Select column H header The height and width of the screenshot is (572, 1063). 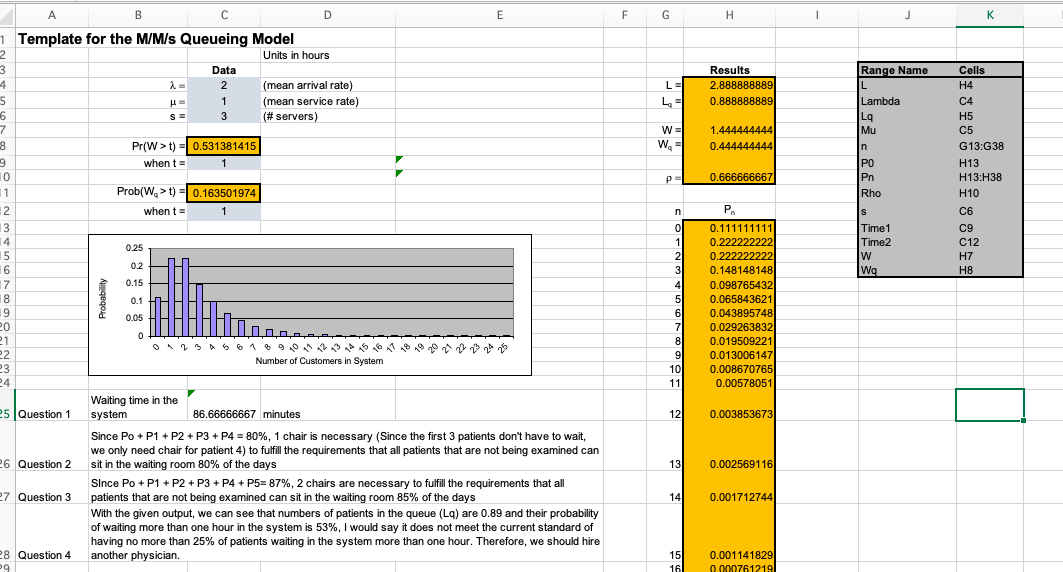click(729, 15)
